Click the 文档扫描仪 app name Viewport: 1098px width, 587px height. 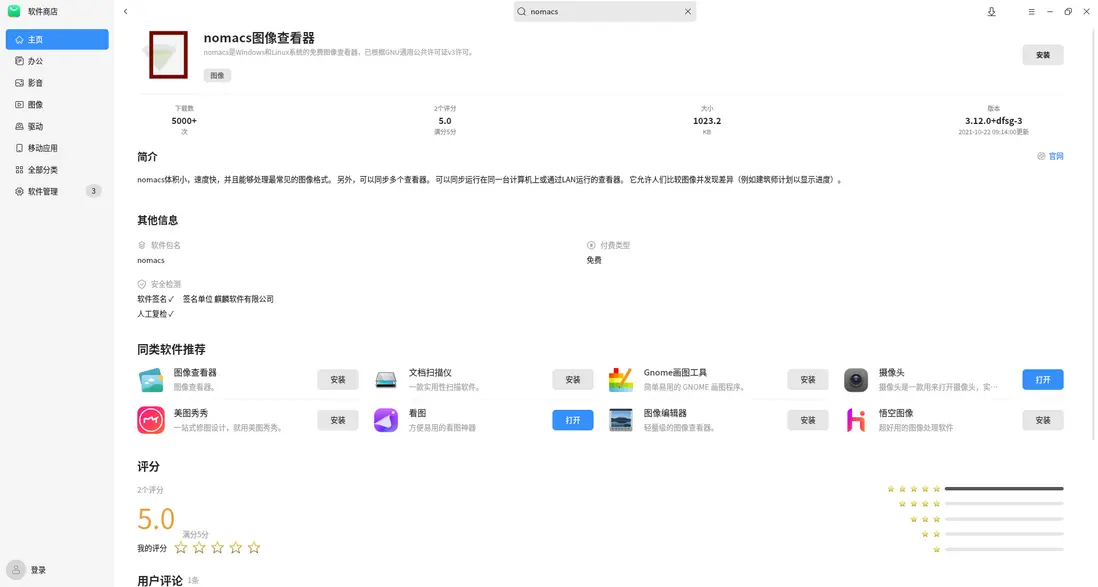pos(430,373)
